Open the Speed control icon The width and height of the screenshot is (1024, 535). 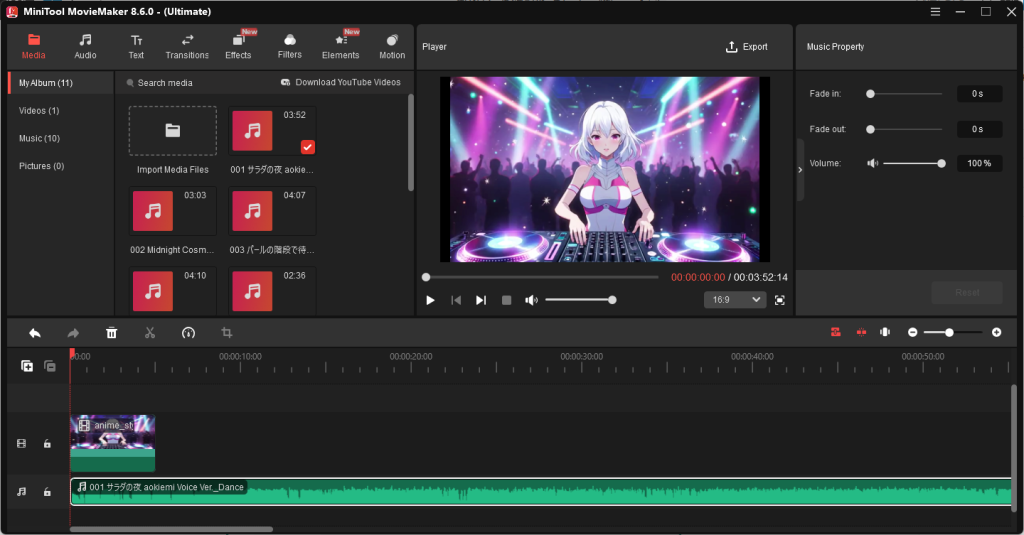[x=188, y=333]
